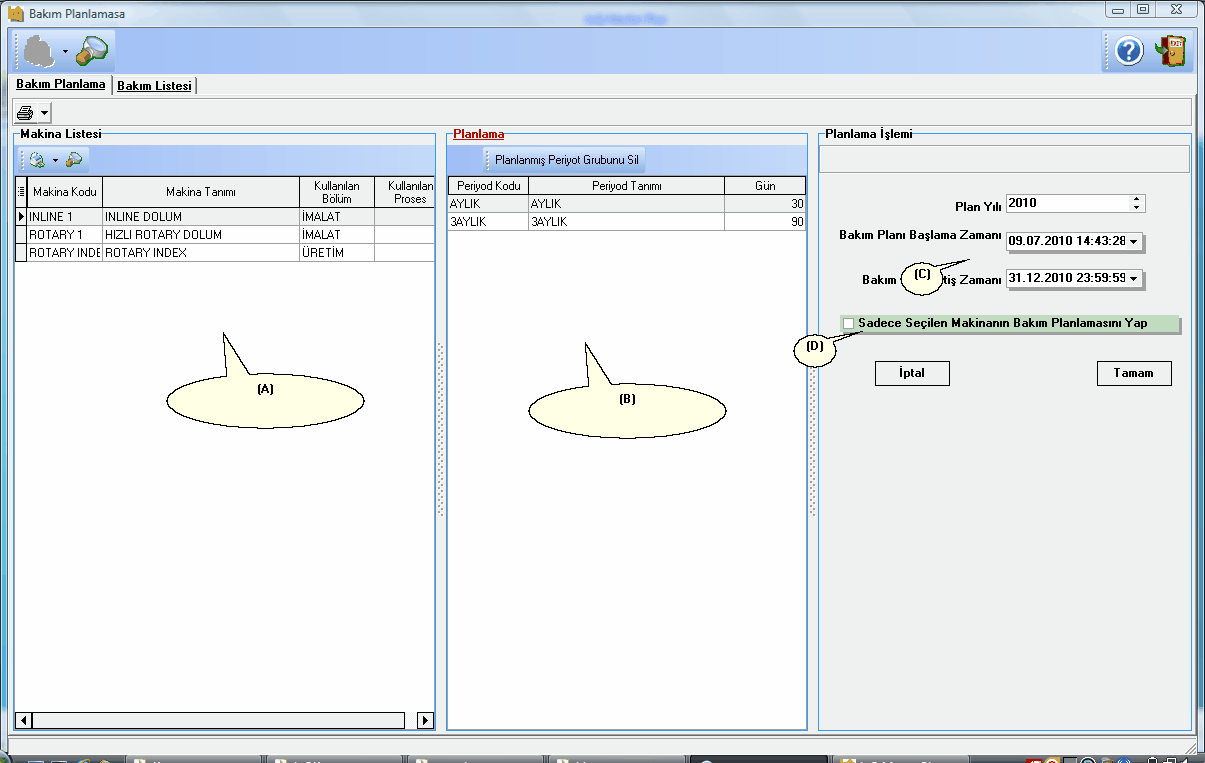Click splitter handle between Makina Listesi and Planlama
Image resolution: width=1205 pixels, height=763 pixels.
pos(440,430)
